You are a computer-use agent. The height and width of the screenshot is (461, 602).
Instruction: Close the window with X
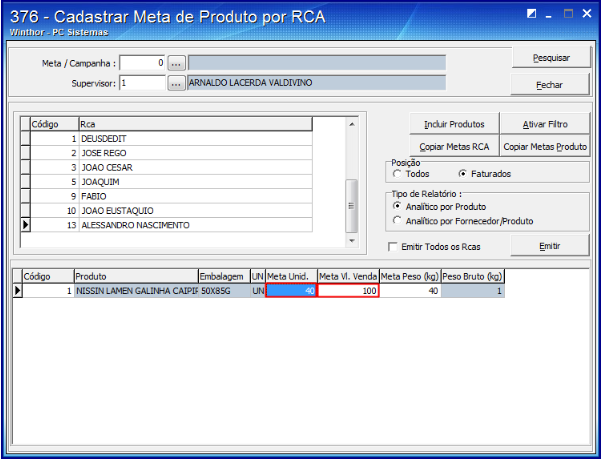click(x=587, y=14)
